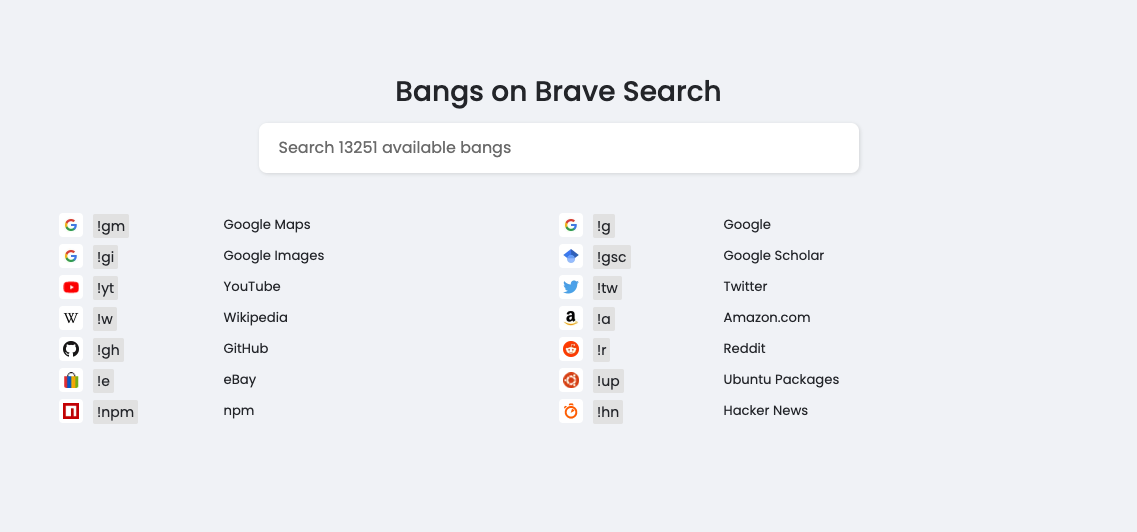
Task: Click the GitHub octocat icon
Action: coord(71,349)
